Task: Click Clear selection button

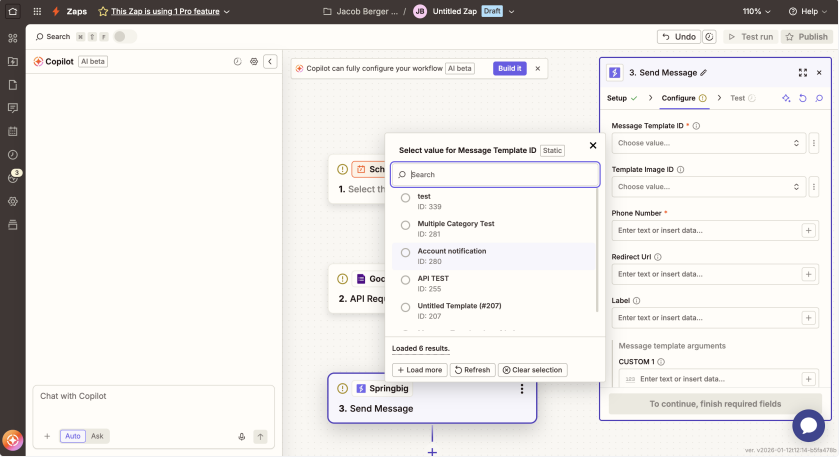Action: 532,370
